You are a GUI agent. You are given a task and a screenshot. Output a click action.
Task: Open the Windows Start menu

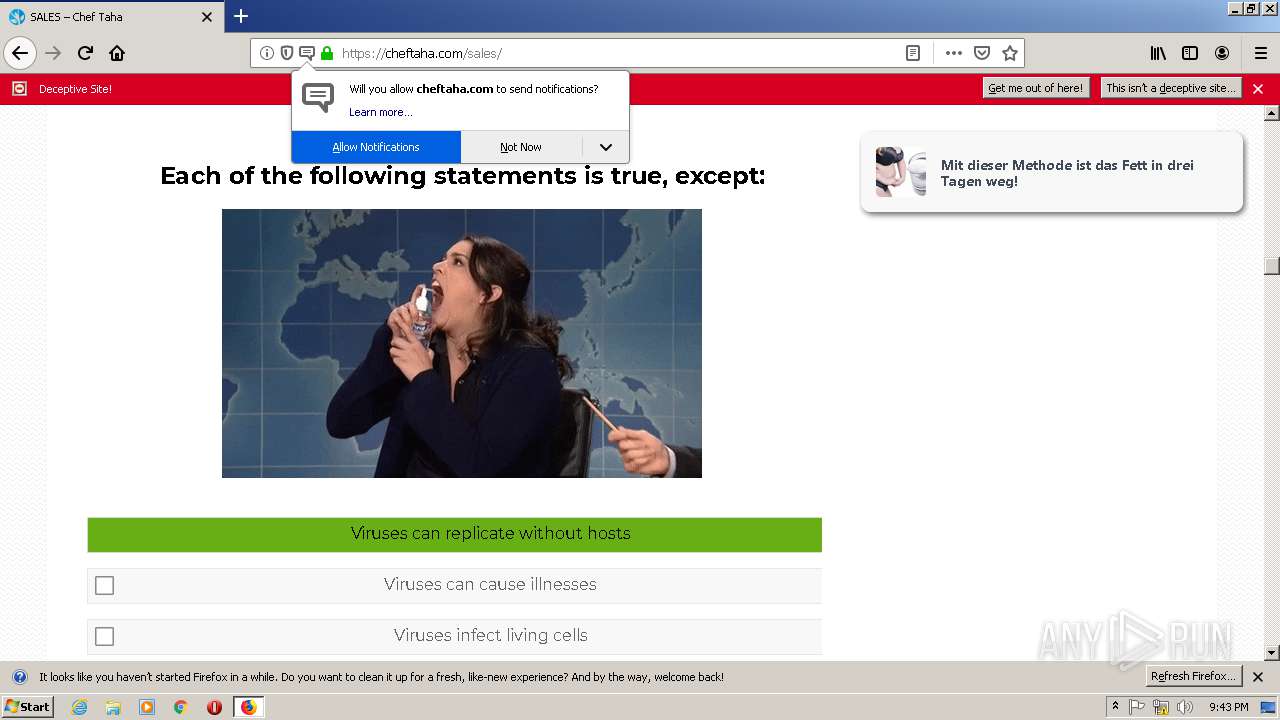[x=28, y=707]
